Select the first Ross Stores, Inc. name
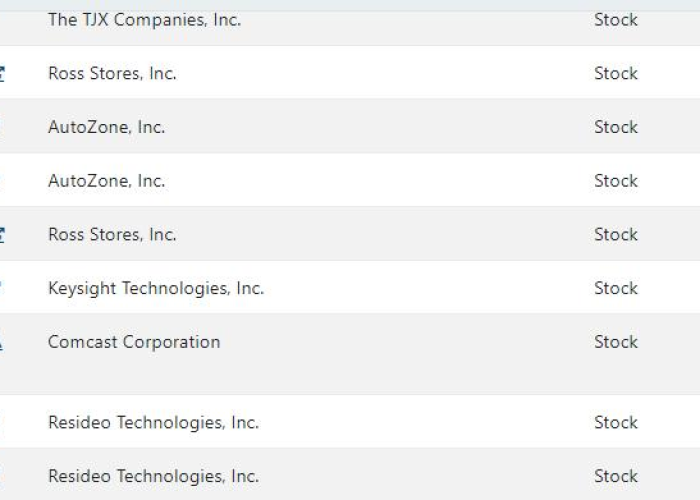 (112, 73)
